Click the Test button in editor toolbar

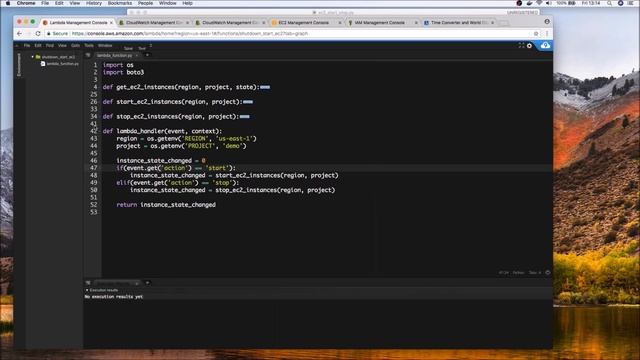[x=142, y=48]
